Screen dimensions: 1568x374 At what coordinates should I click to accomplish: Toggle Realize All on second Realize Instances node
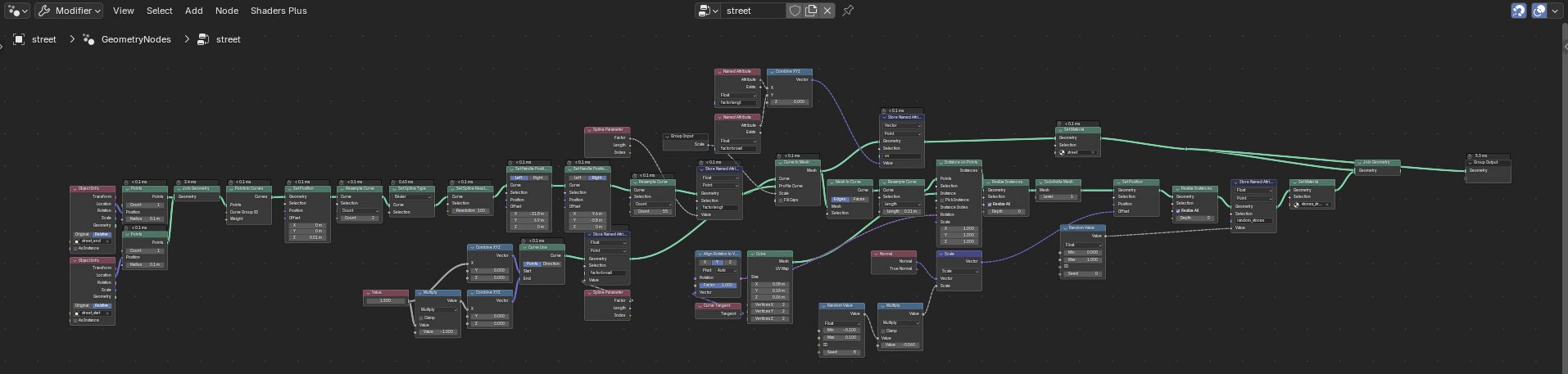(1179, 210)
